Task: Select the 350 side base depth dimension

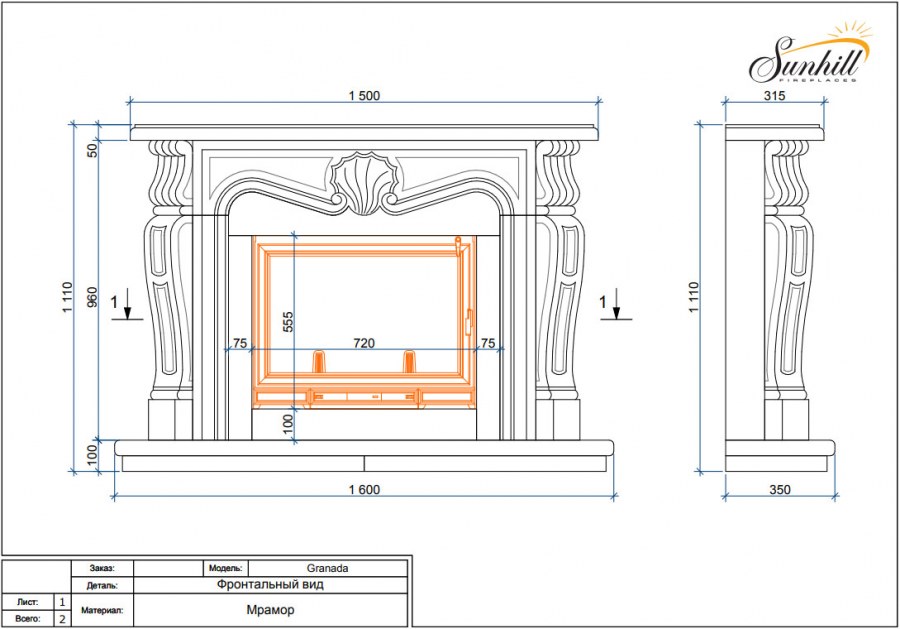Action: pos(780,489)
